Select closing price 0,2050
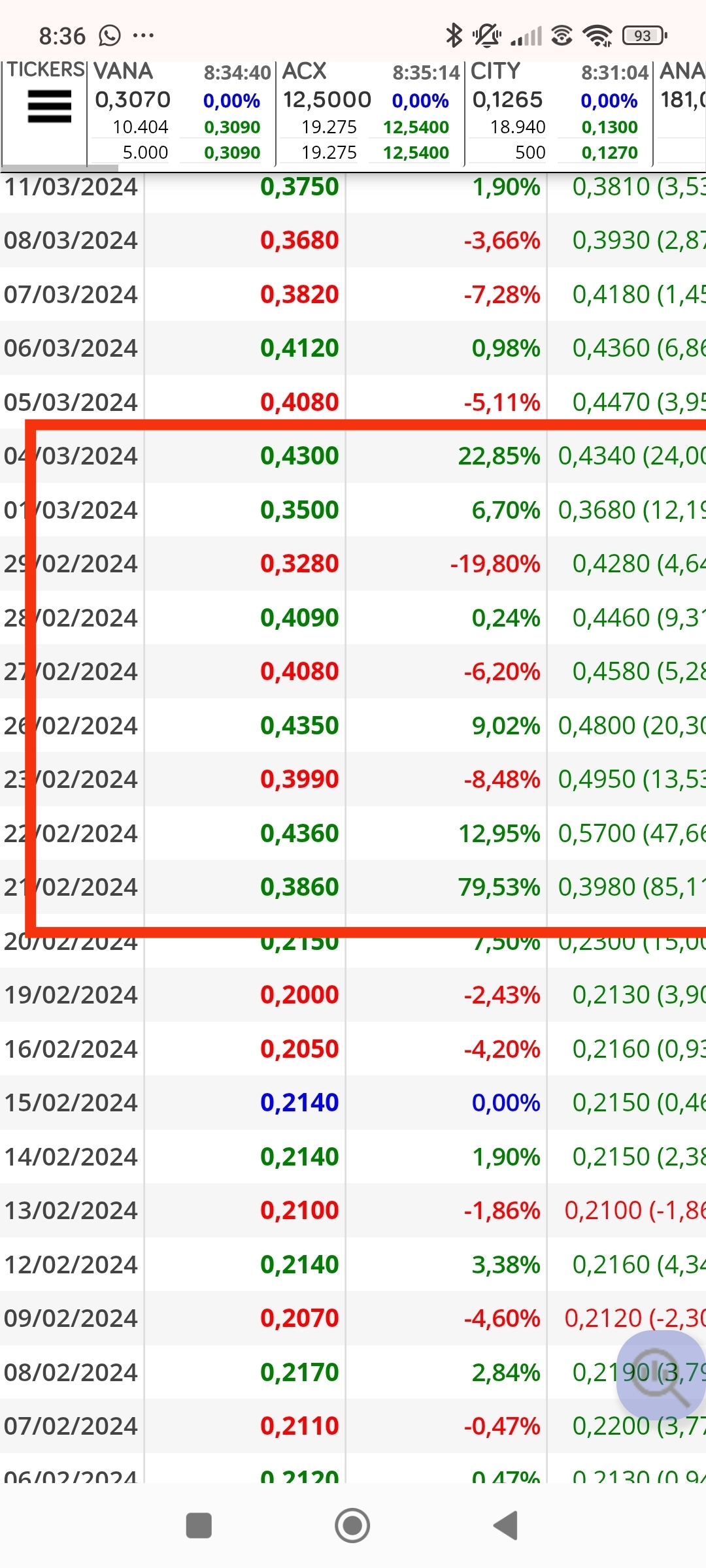Image resolution: width=706 pixels, height=1568 pixels. (299, 1049)
